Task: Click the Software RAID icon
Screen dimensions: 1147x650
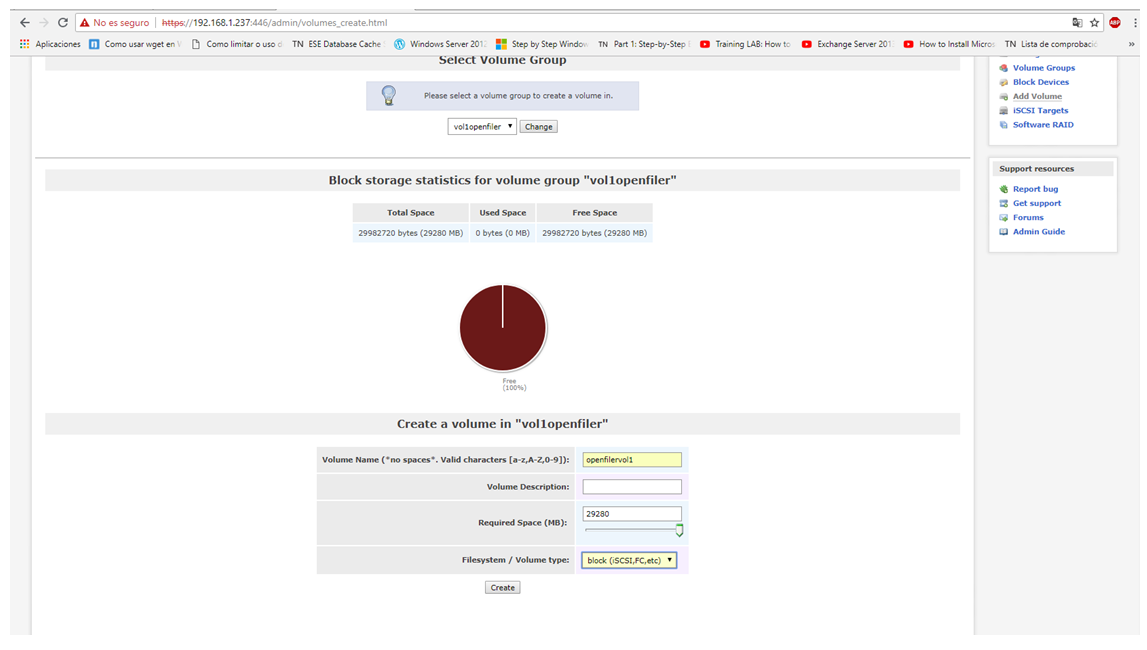Action: pos(1004,125)
